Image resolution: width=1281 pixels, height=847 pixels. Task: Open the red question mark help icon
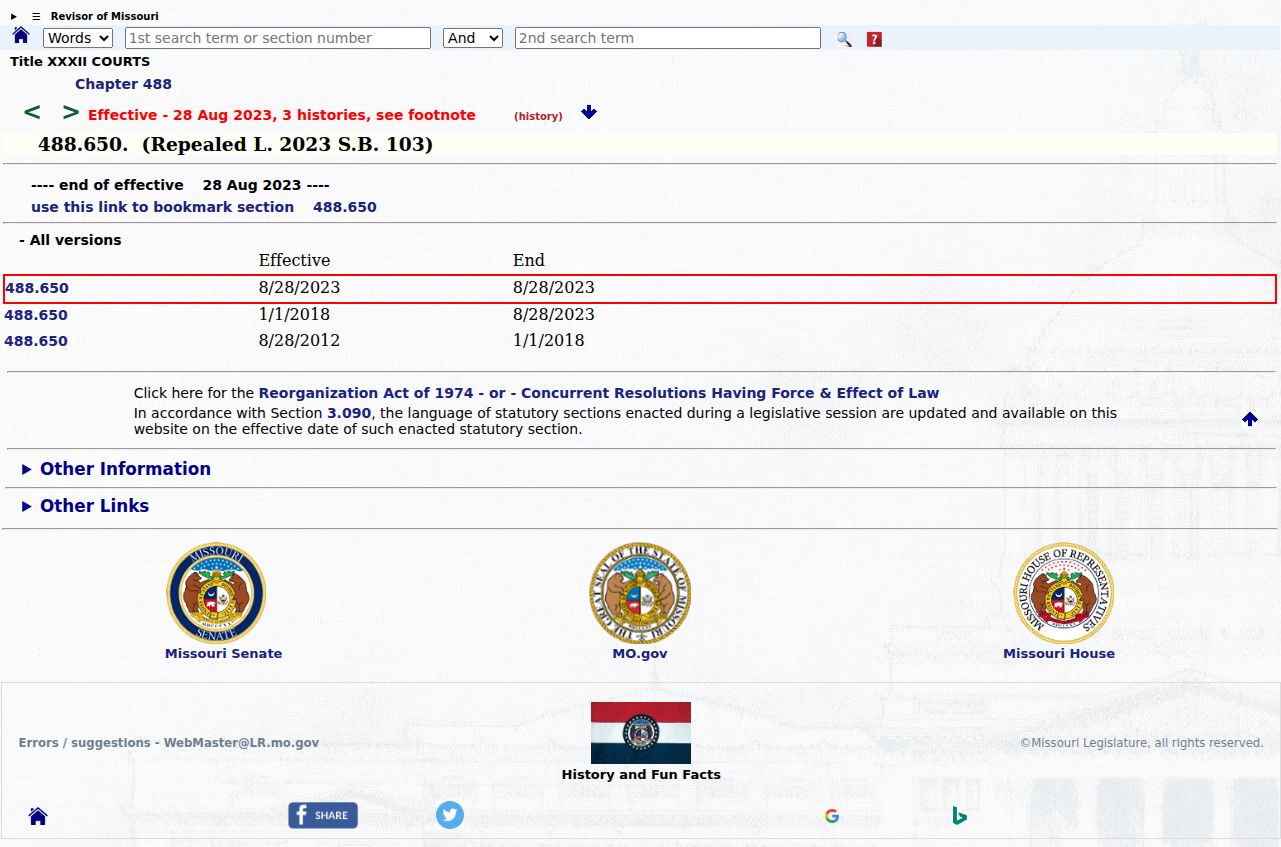(874, 39)
